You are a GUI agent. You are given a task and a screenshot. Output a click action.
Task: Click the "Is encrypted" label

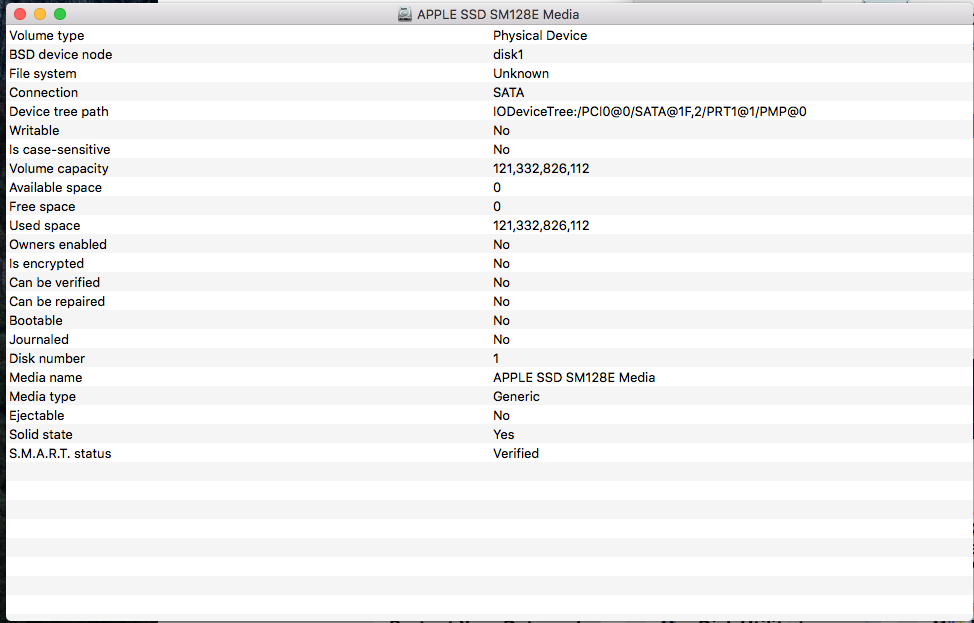[x=47, y=264]
